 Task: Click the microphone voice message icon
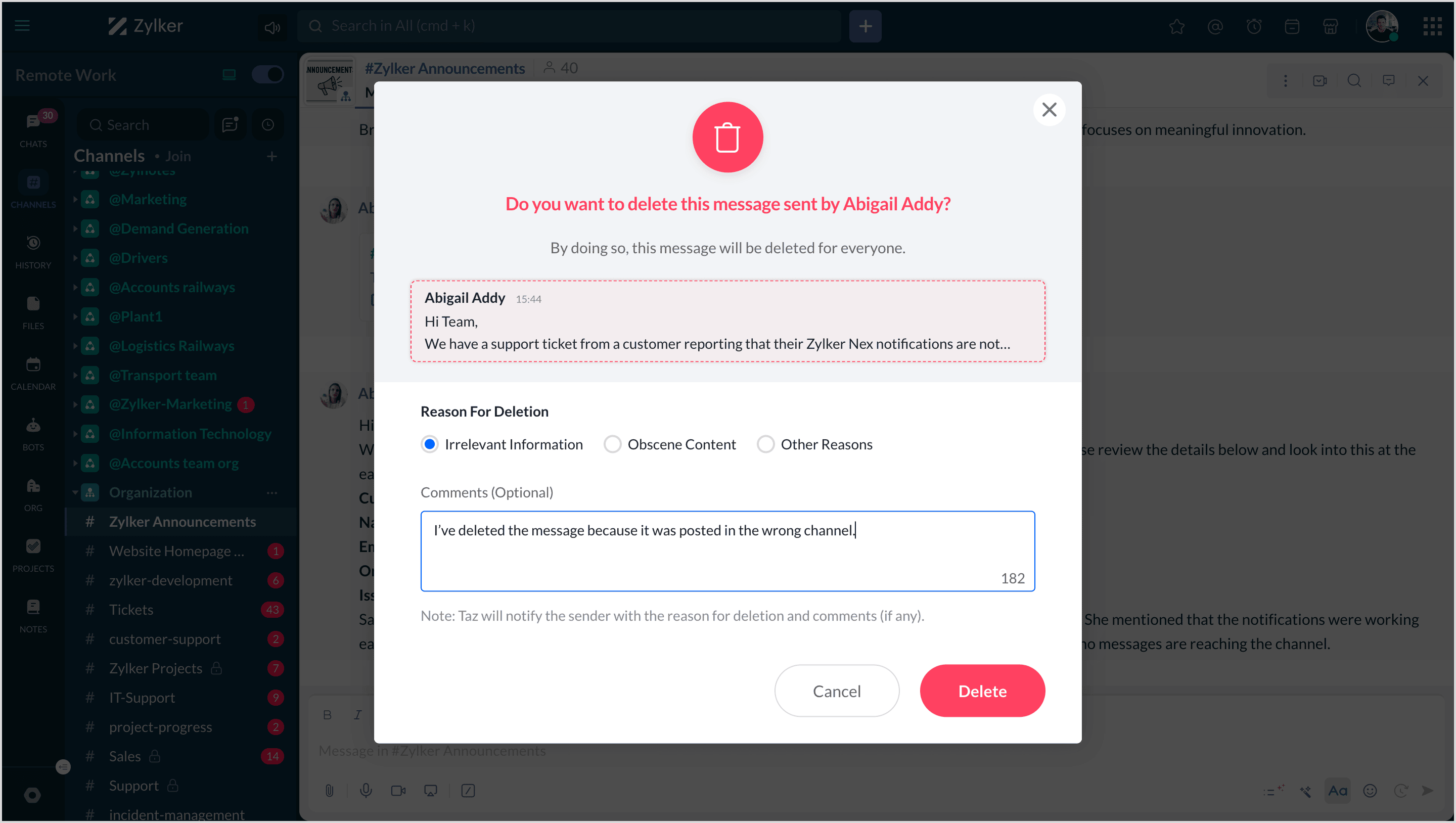click(x=366, y=790)
